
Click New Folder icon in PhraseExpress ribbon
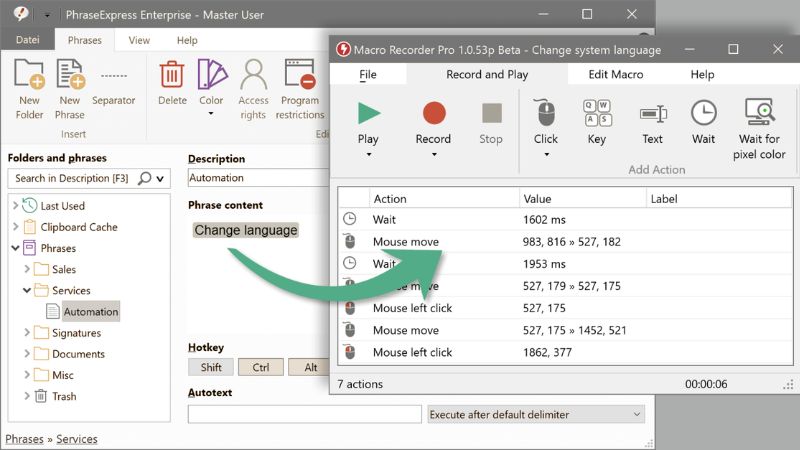(x=29, y=74)
